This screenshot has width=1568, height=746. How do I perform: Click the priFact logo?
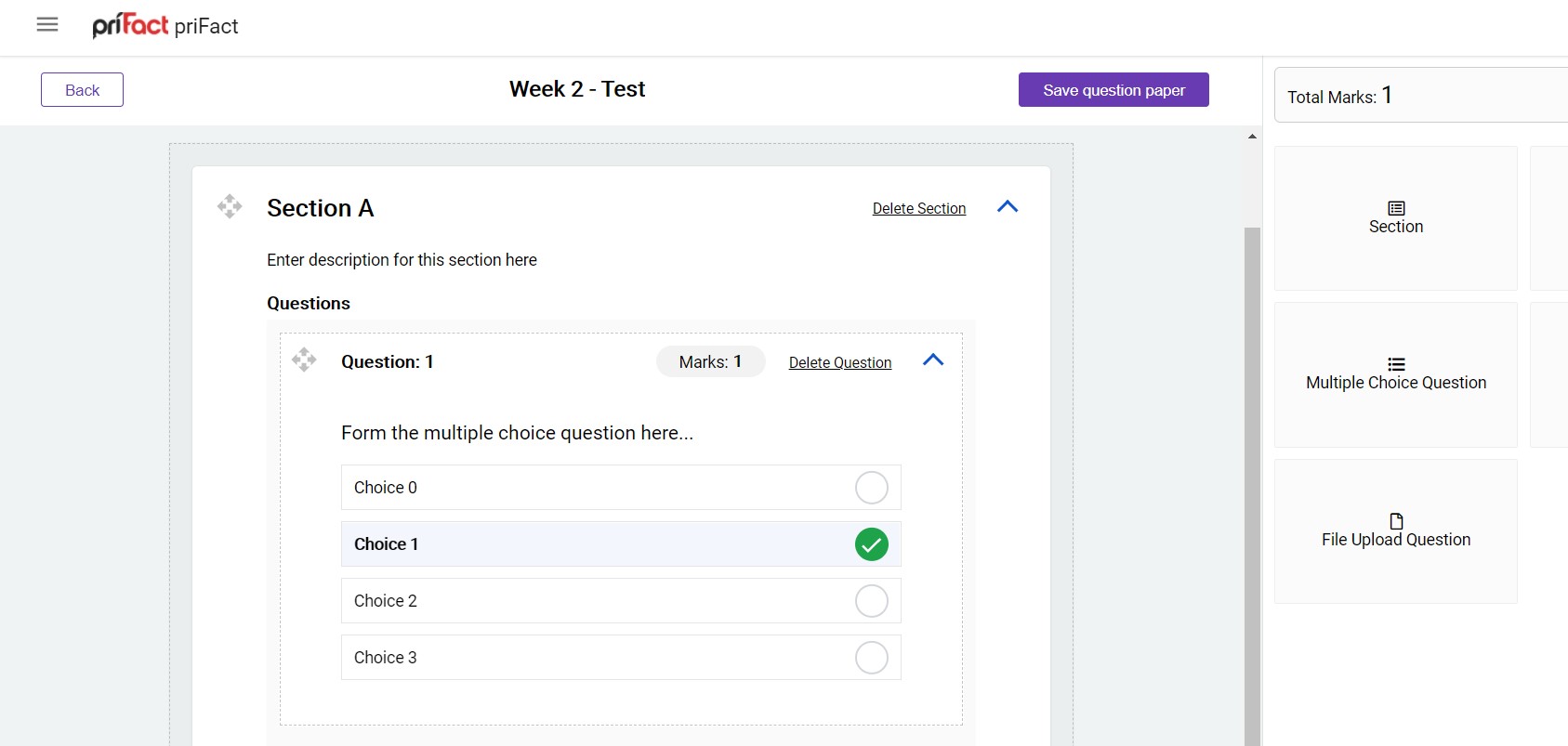130,25
